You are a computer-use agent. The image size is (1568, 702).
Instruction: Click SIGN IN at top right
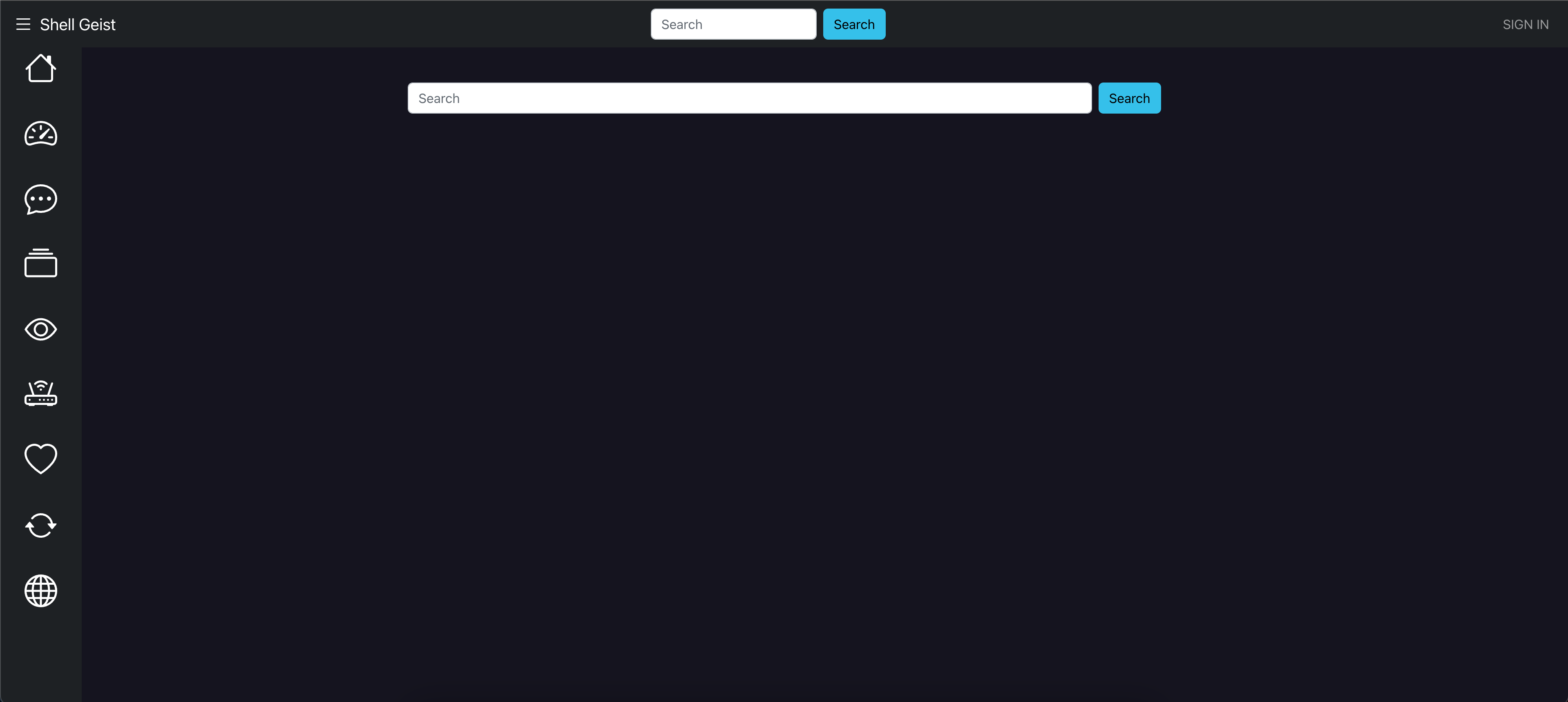tap(1525, 25)
